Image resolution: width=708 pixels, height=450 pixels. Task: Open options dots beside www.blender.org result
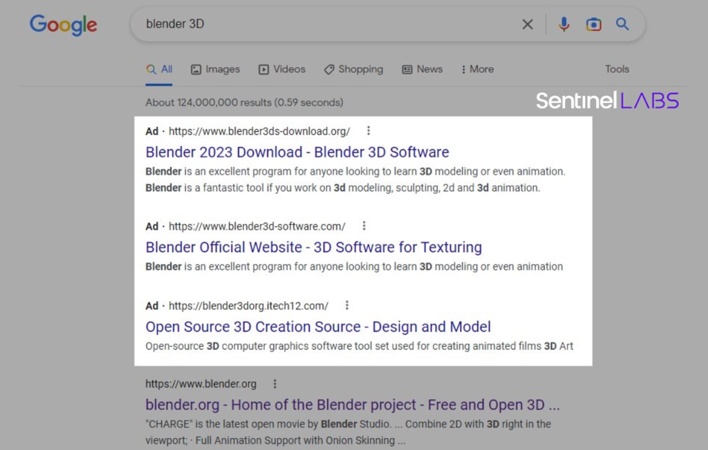tap(275, 384)
